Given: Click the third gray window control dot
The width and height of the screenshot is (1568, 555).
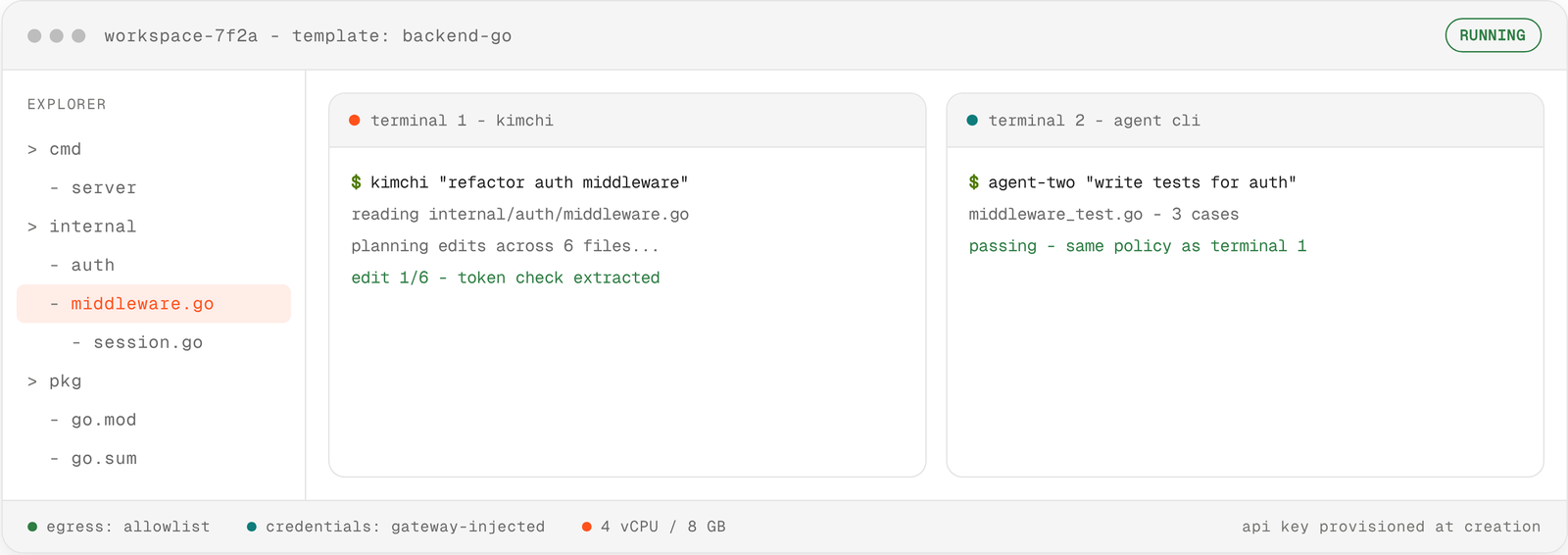Looking at the screenshot, I should click(x=79, y=35).
